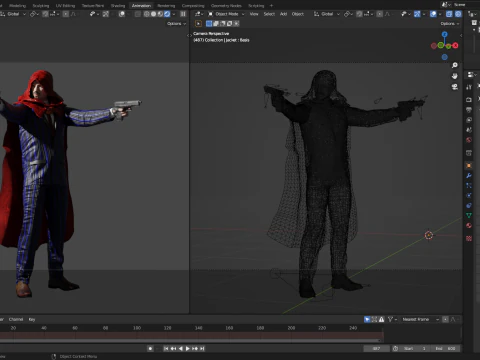
Task: Click the active tool icon under right viewport header
Action: 198,24
